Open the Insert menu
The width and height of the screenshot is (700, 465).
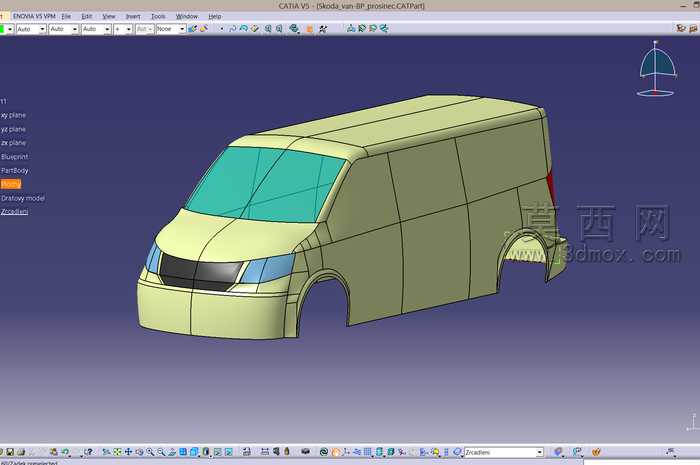pos(133,16)
